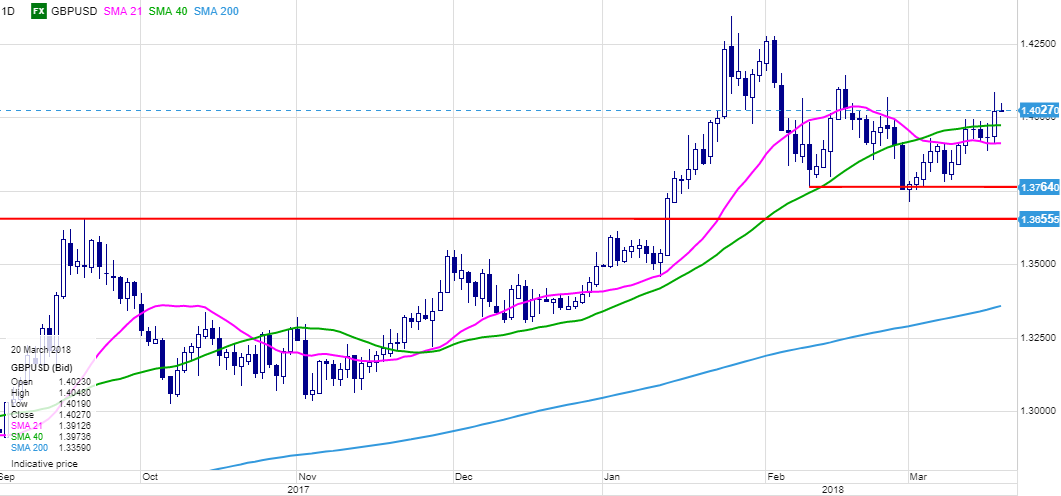This screenshot has width=1061, height=496.
Task: Click the Jan label on time axis
Action: pos(612,477)
